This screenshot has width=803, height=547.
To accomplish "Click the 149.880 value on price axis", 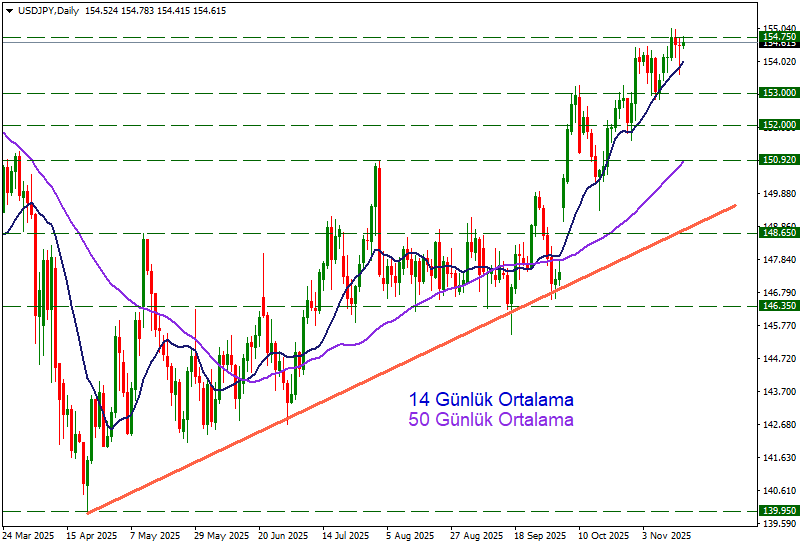I will 779,194.
